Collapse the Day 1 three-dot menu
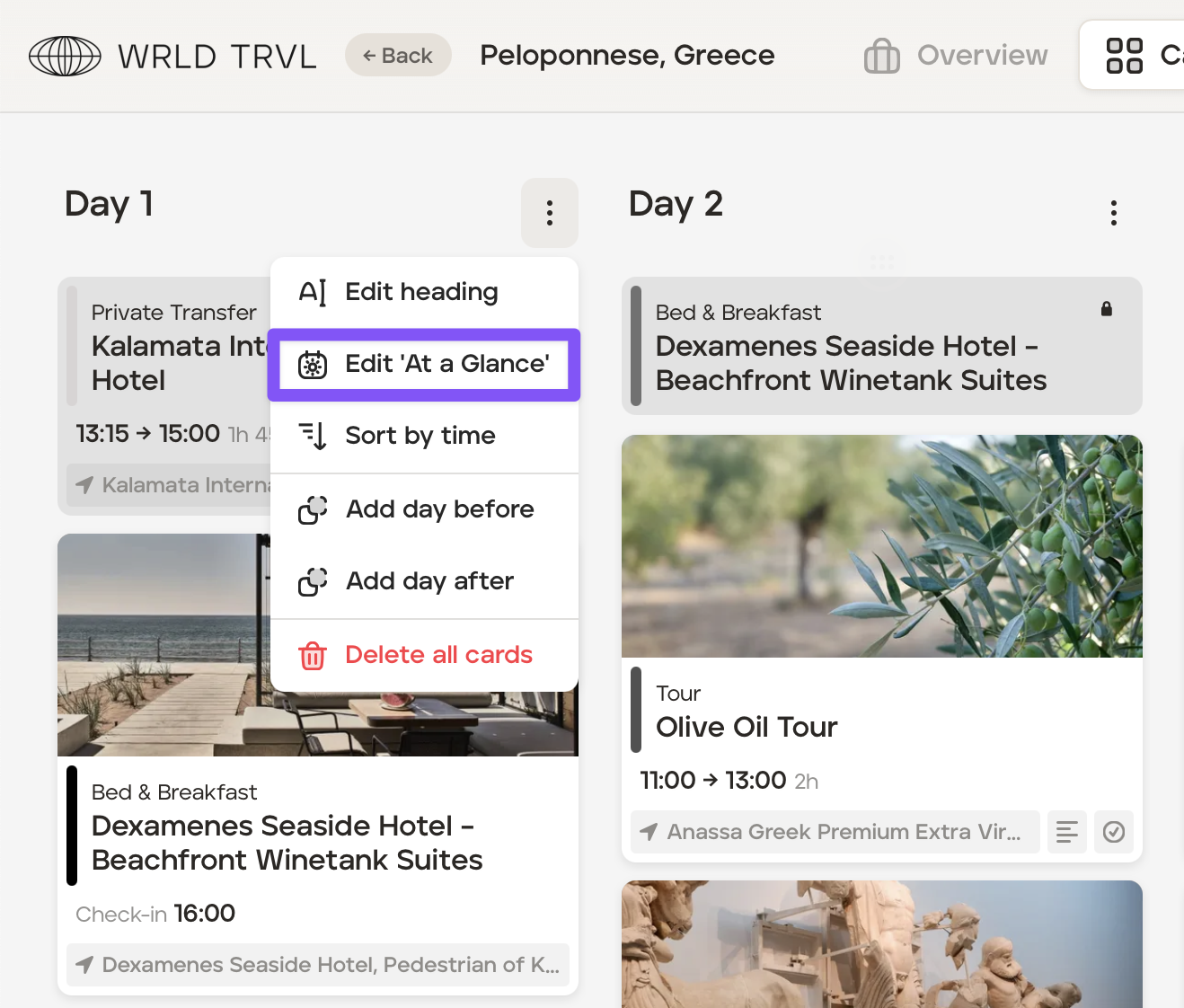Screen dimensions: 1184x1008 (x=549, y=213)
